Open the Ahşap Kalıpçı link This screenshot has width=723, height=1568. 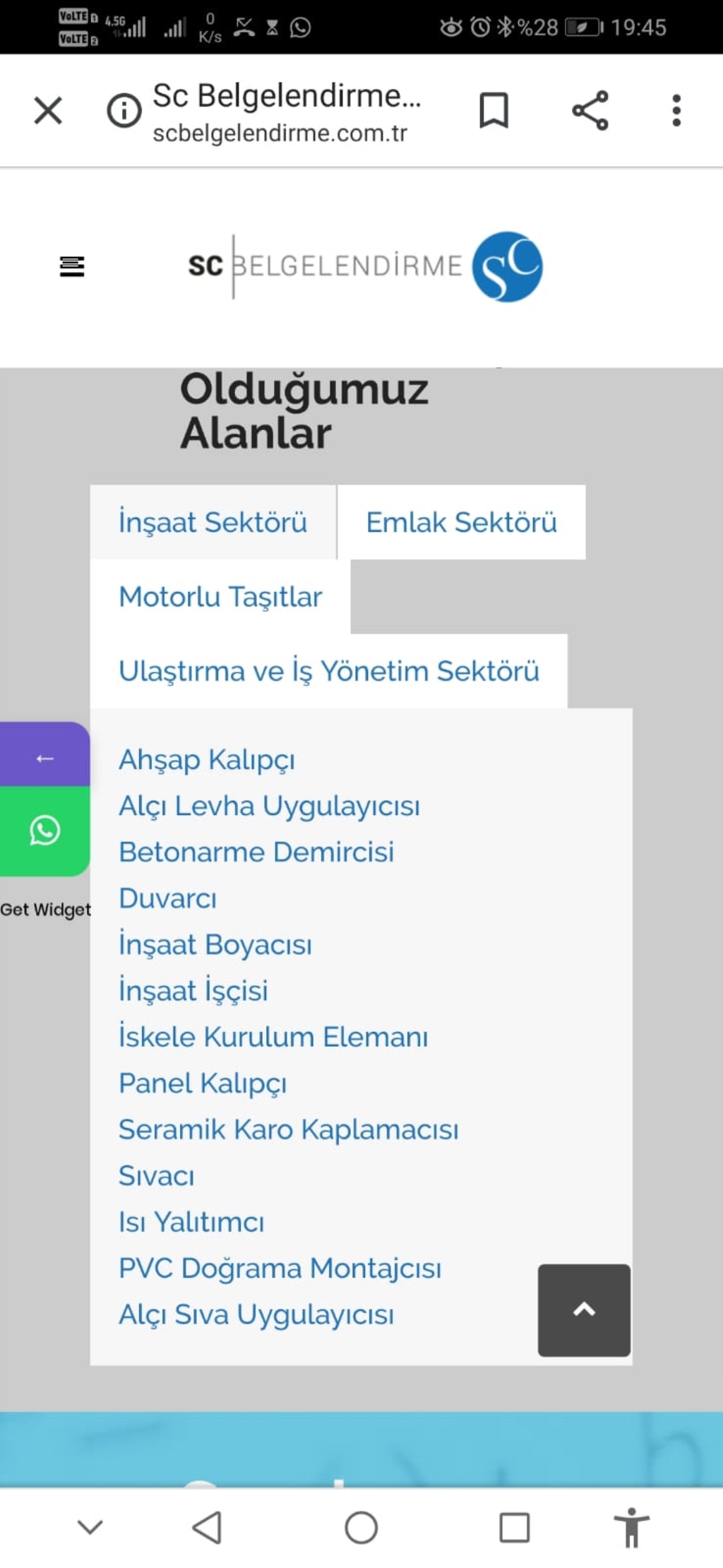[x=207, y=760]
